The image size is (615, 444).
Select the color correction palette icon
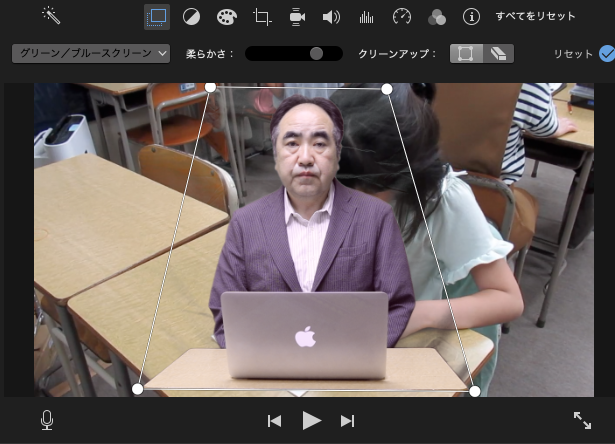[x=227, y=17]
